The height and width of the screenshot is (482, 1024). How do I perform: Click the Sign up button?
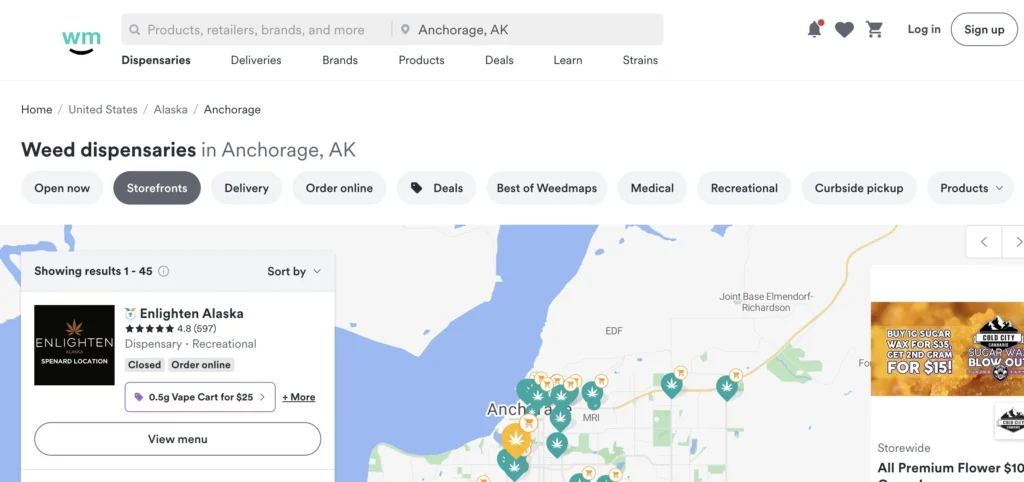[984, 29]
